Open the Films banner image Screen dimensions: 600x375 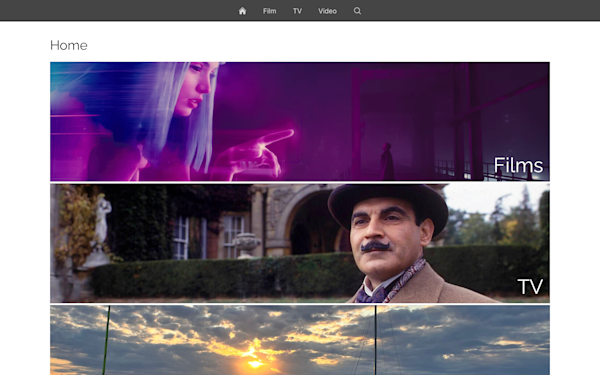pyautogui.click(x=300, y=121)
